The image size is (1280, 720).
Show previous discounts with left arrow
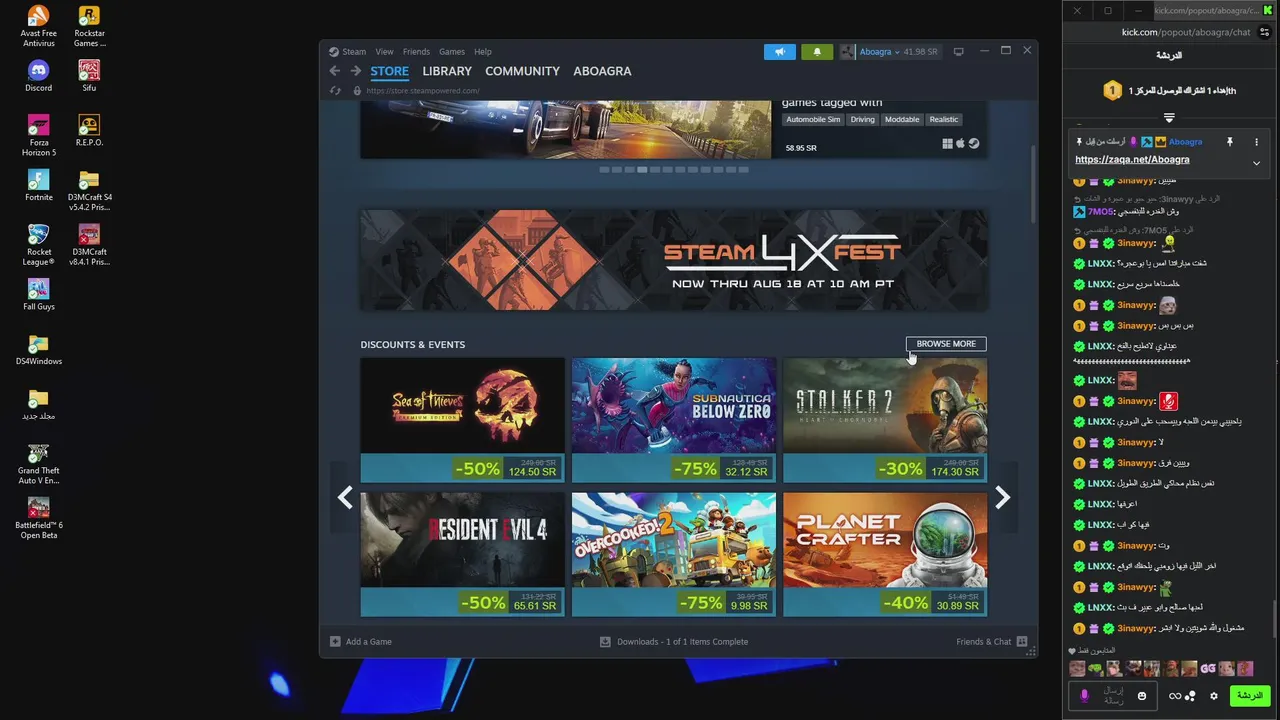(345, 497)
